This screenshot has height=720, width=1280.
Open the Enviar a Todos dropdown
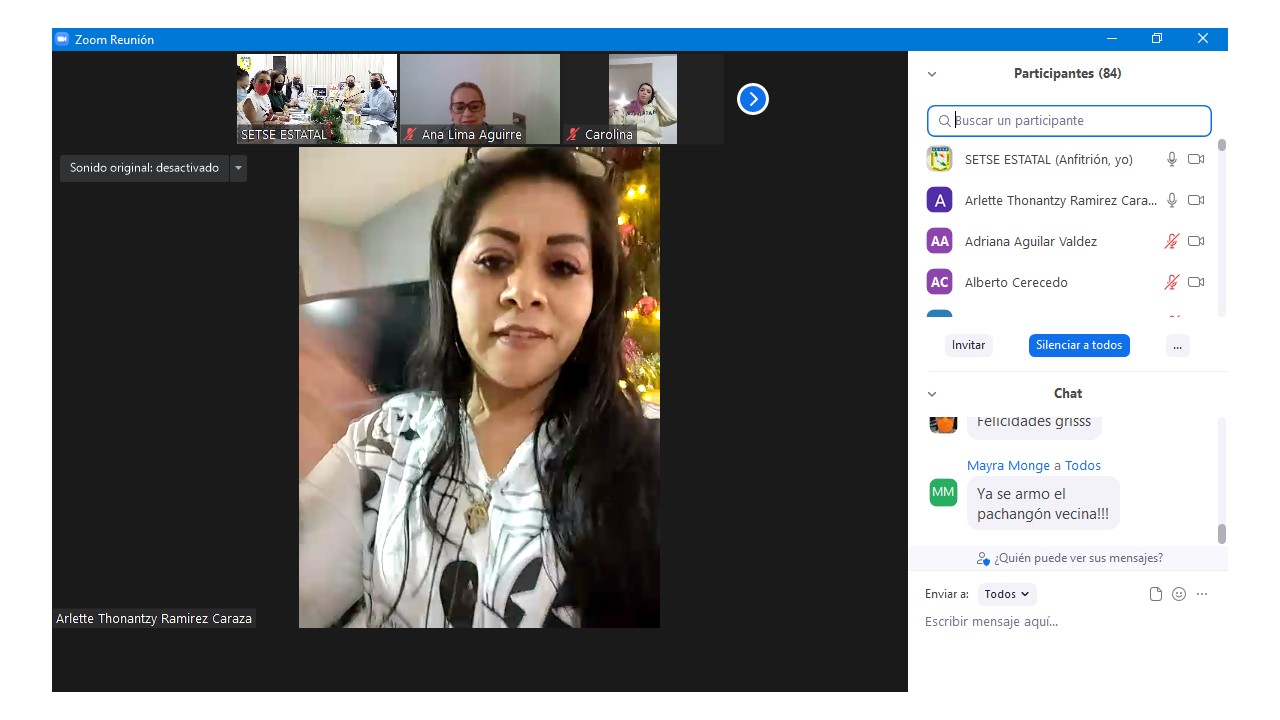pyautogui.click(x=1007, y=594)
